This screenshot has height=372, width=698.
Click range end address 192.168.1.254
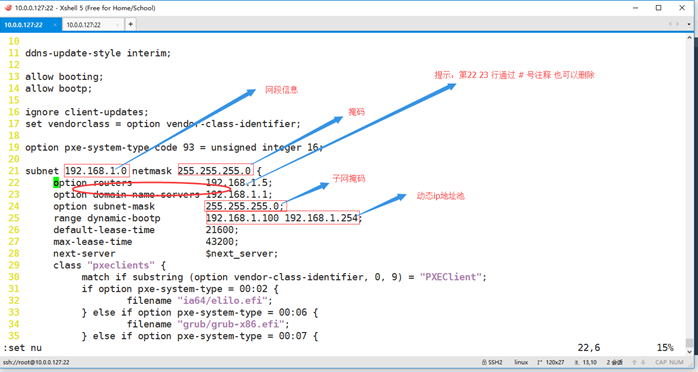pyautogui.click(x=321, y=218)
